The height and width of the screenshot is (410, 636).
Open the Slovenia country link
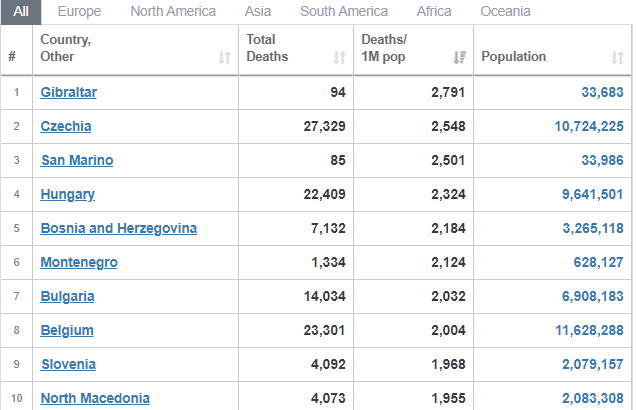(x=69, y=365)
